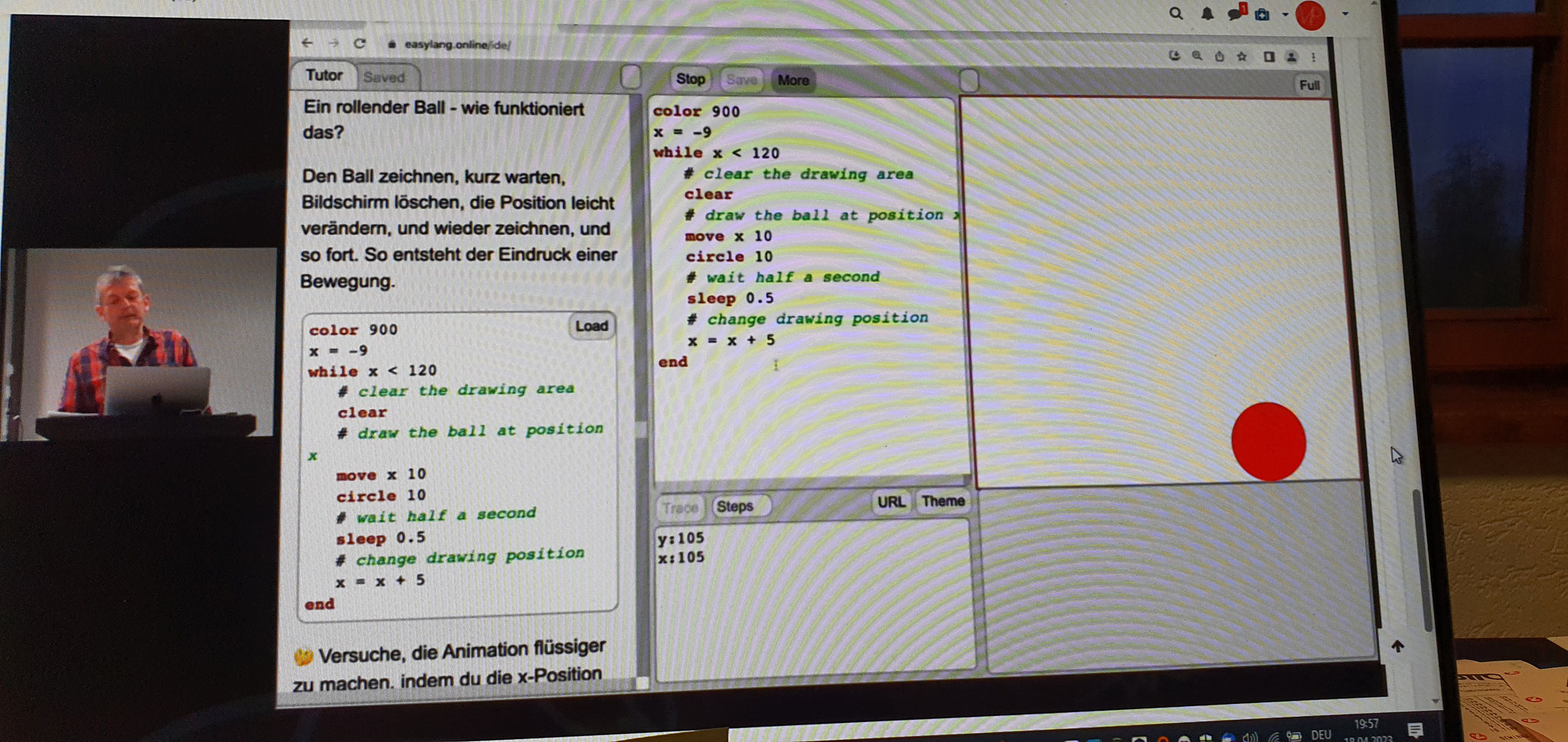Stop the running program

(x=690, y=79)
